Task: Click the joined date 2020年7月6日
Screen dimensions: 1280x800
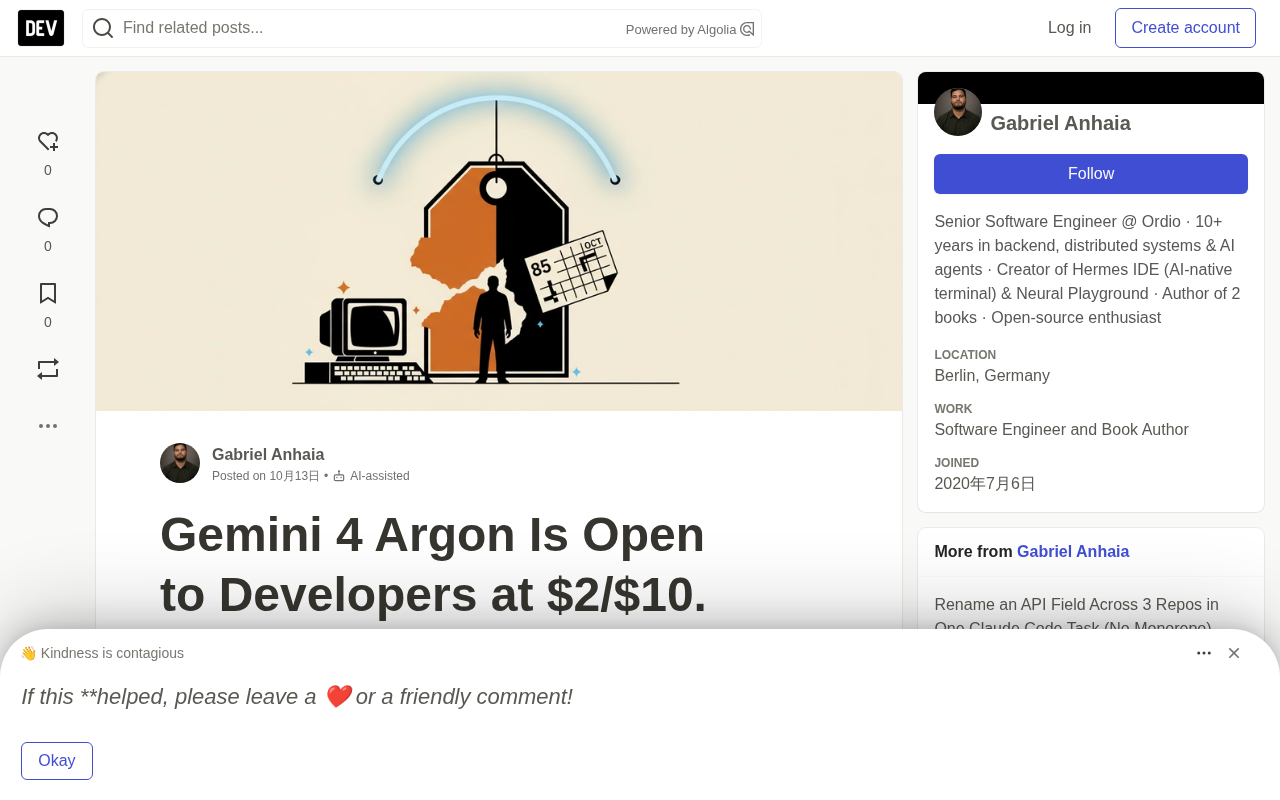Action: click(x=985, y=484)
